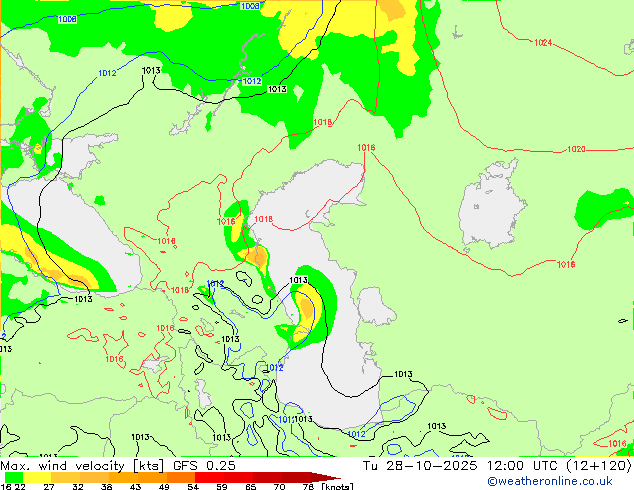Click the legend value '59'
The width and height of the screenshot is (634, 490).
click(222, 486)
